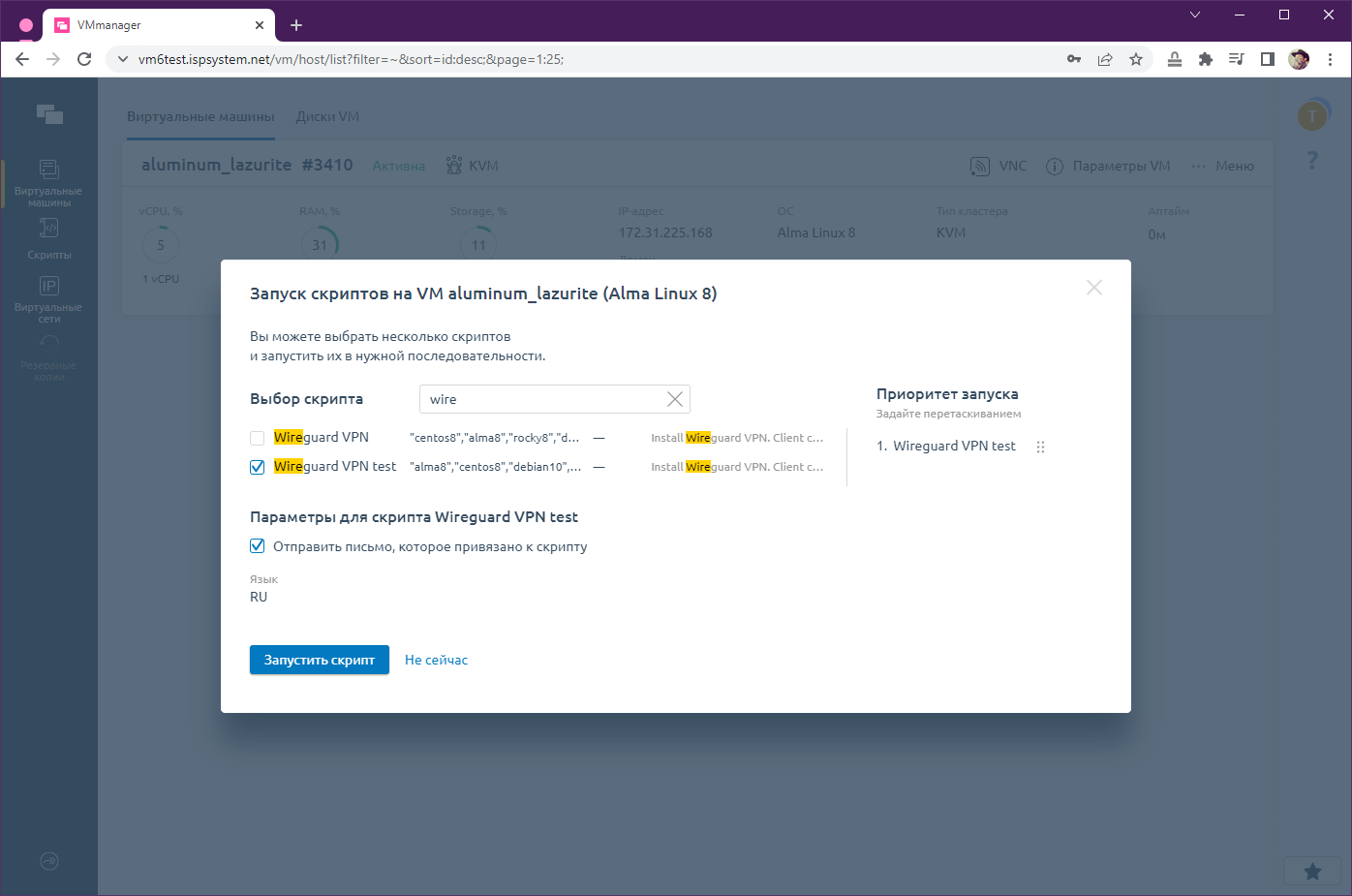Open the Chrome three-dot menu
1352x896 pixels.
click(1331, 59)
